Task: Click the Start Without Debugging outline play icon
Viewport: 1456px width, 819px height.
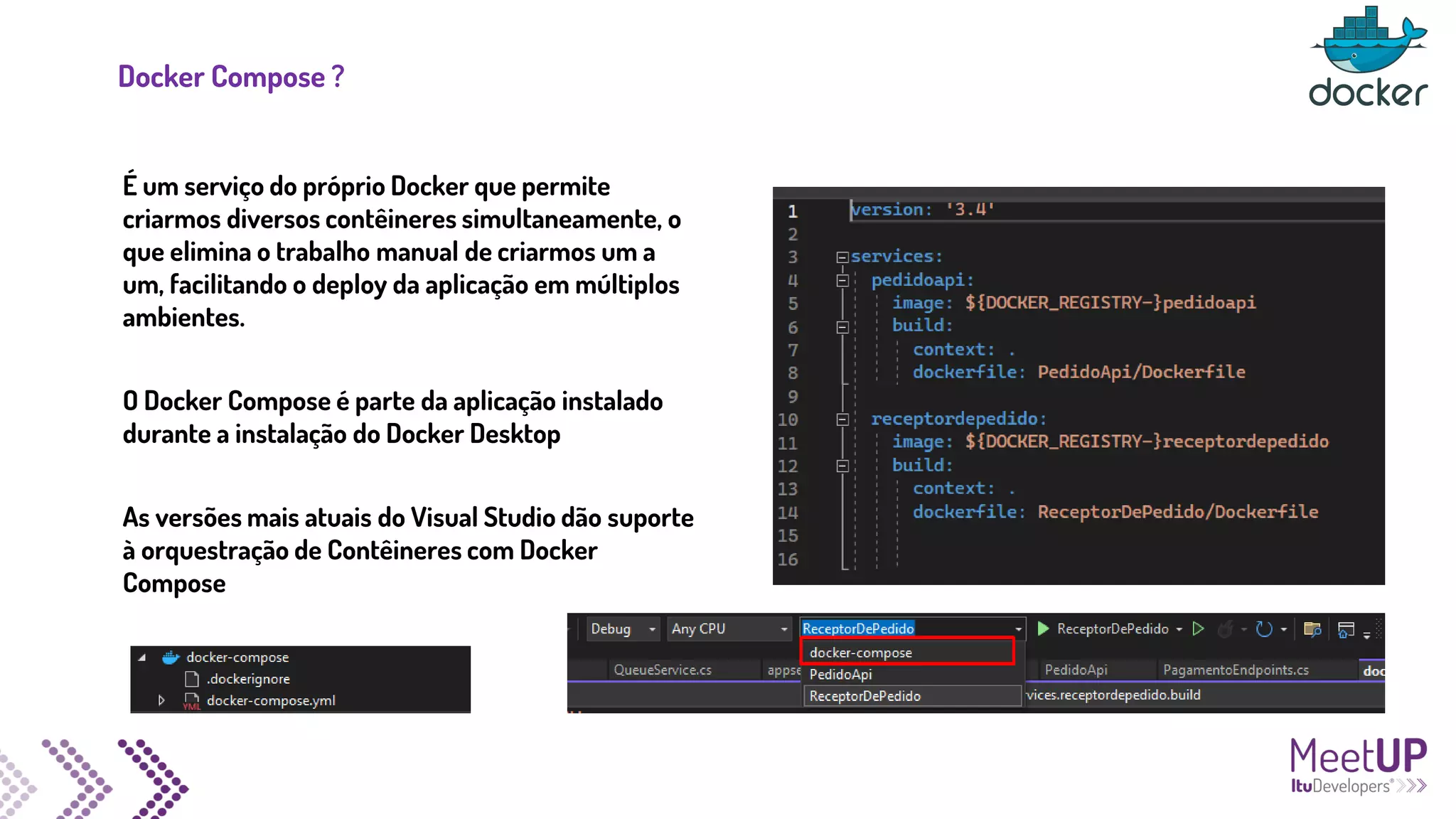Action: (x=1198, y=628)
